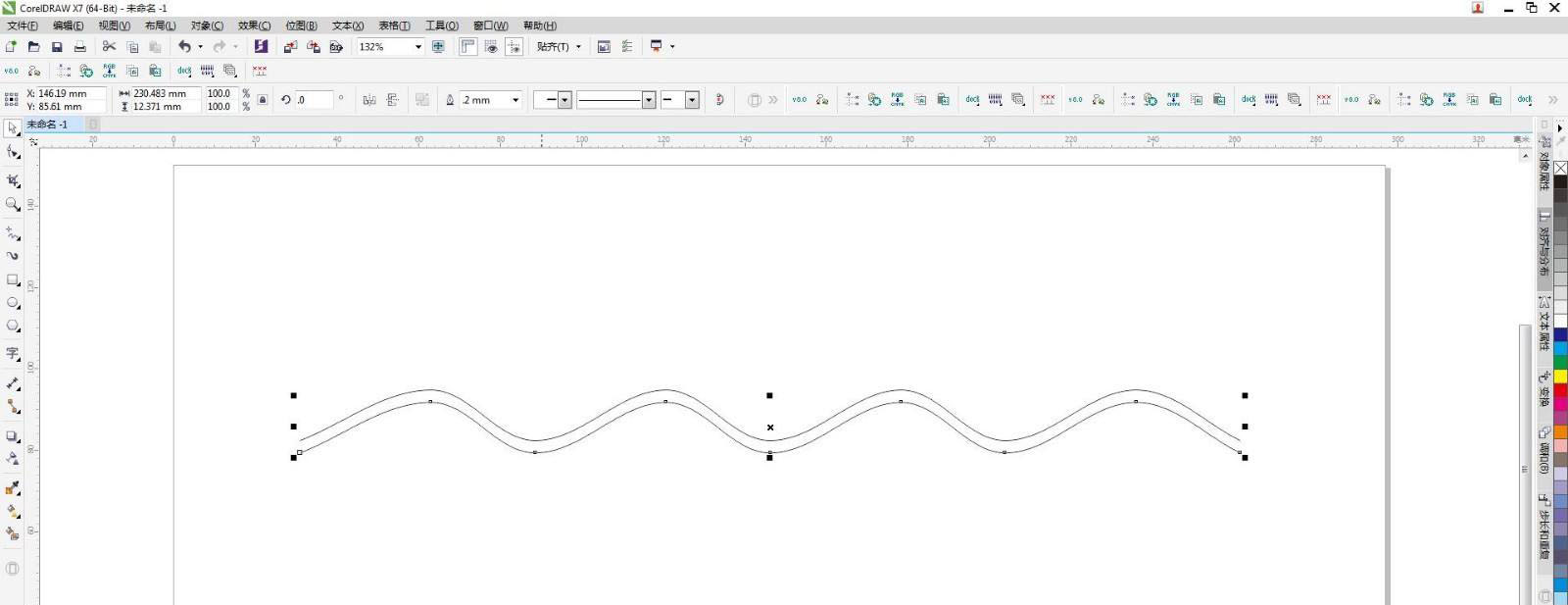The width and height of the screenshot is (1568, 605).
Task: Pick the red swatch in color palette
Action: tap(1560, 390)
